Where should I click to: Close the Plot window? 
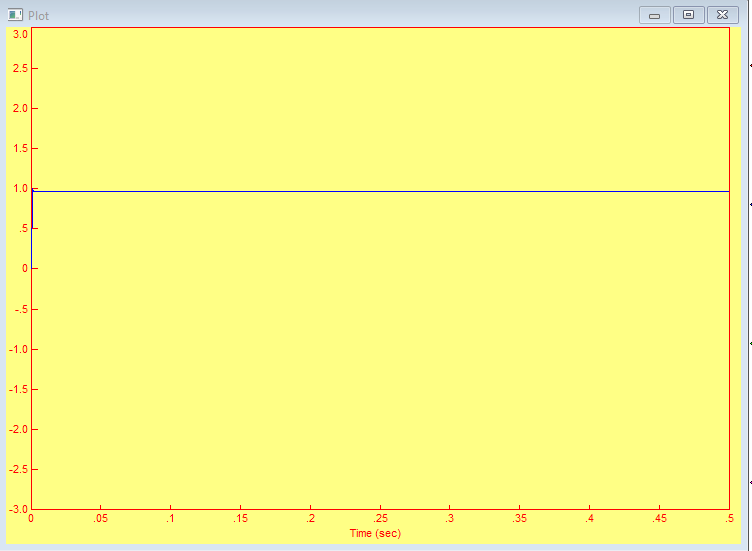[x=722, y=15]
